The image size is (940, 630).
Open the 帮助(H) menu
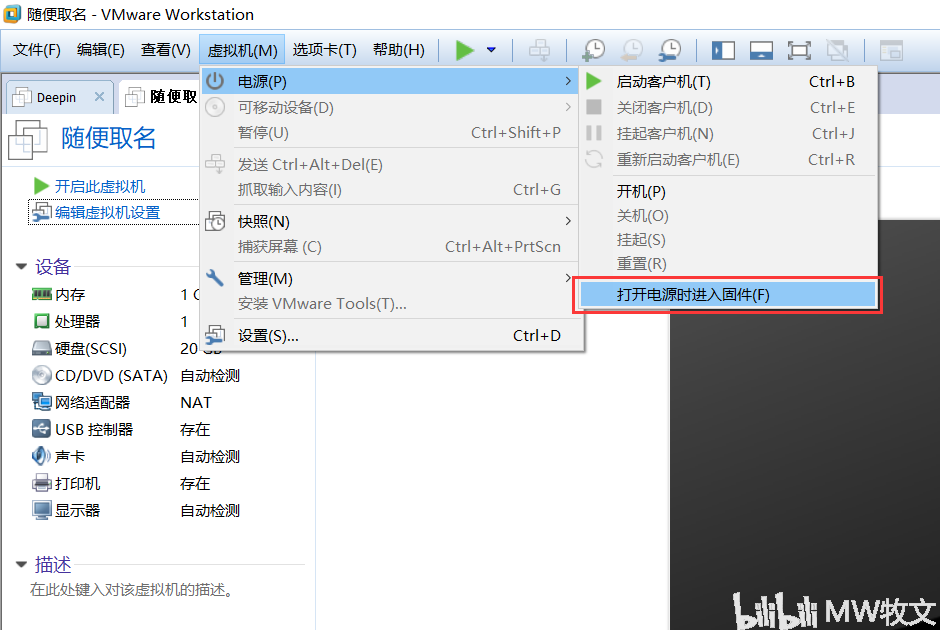pos(399,50)
